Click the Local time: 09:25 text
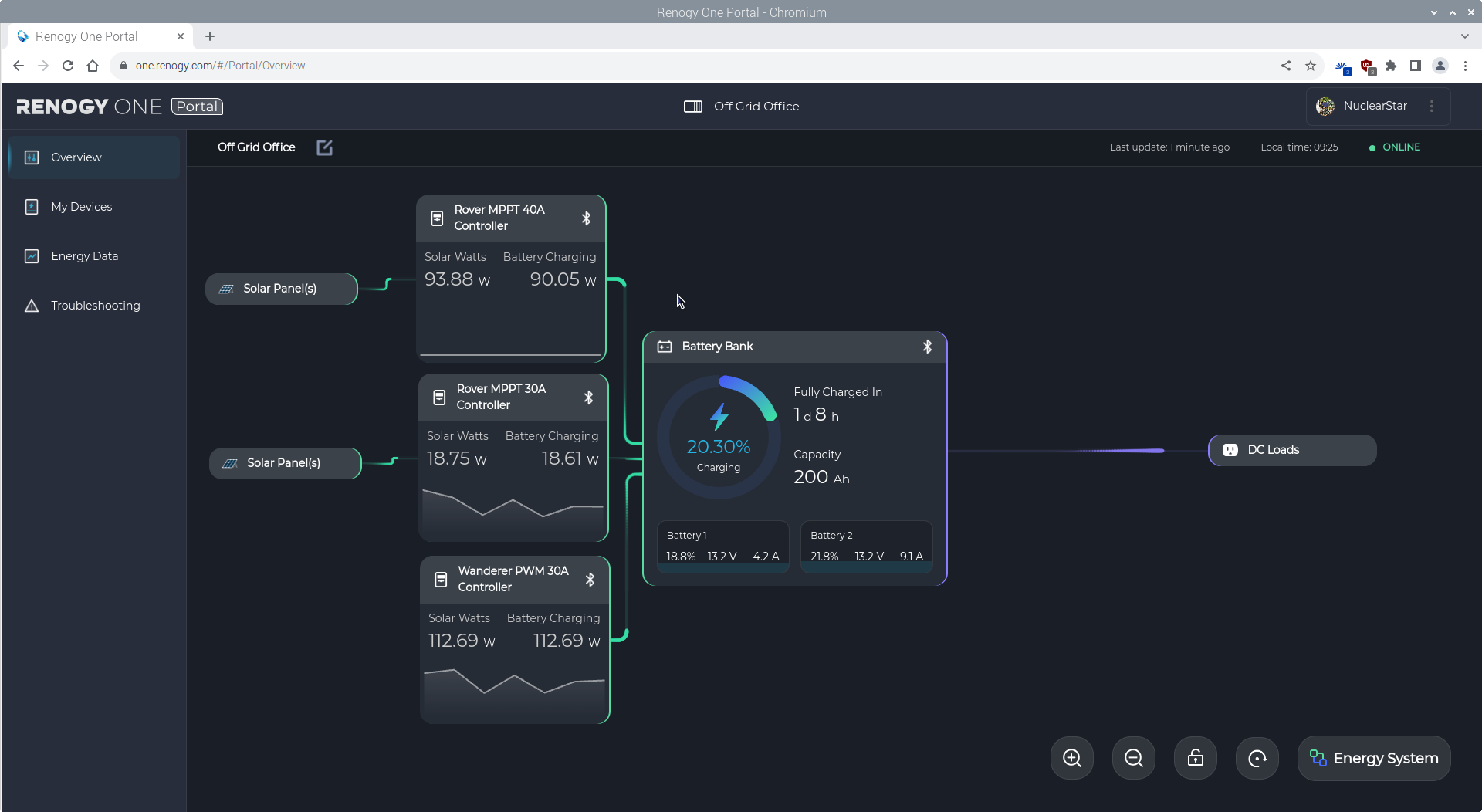The image size is (1482, 812). (1299, 147)
